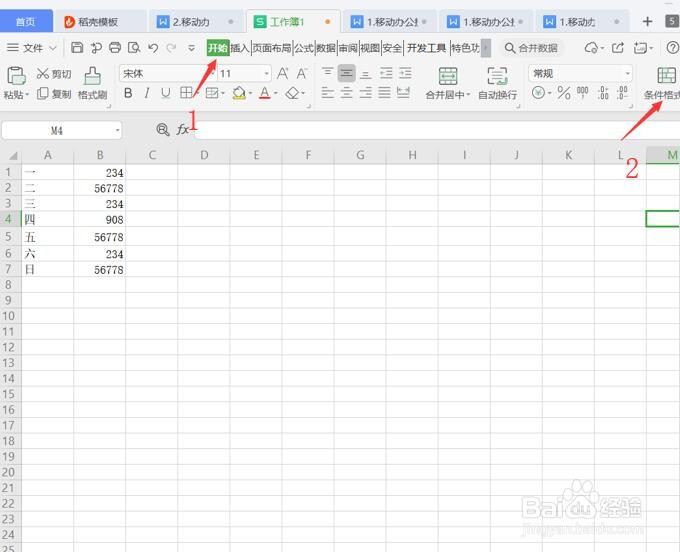The width and height of the screenshot is (680, 552).
Task: Justify text alignment
Action: click(384, 92)
